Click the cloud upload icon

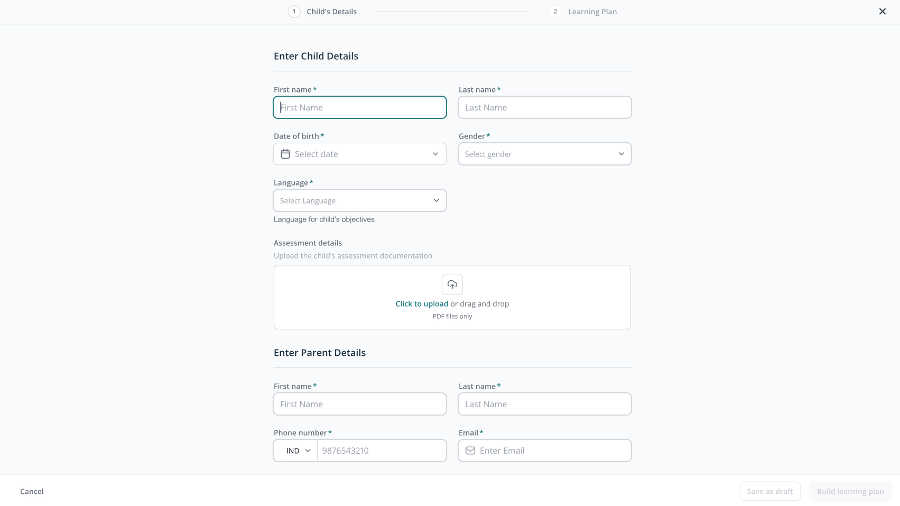(x=452, y=285)
